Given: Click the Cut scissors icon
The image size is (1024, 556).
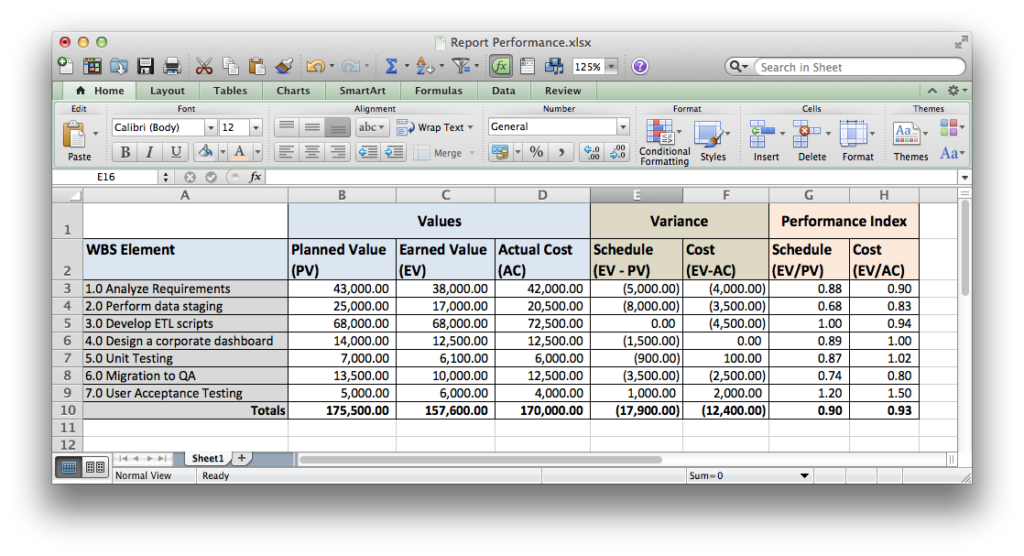Looking at the screenshot, I should click(x=204, y=67).
